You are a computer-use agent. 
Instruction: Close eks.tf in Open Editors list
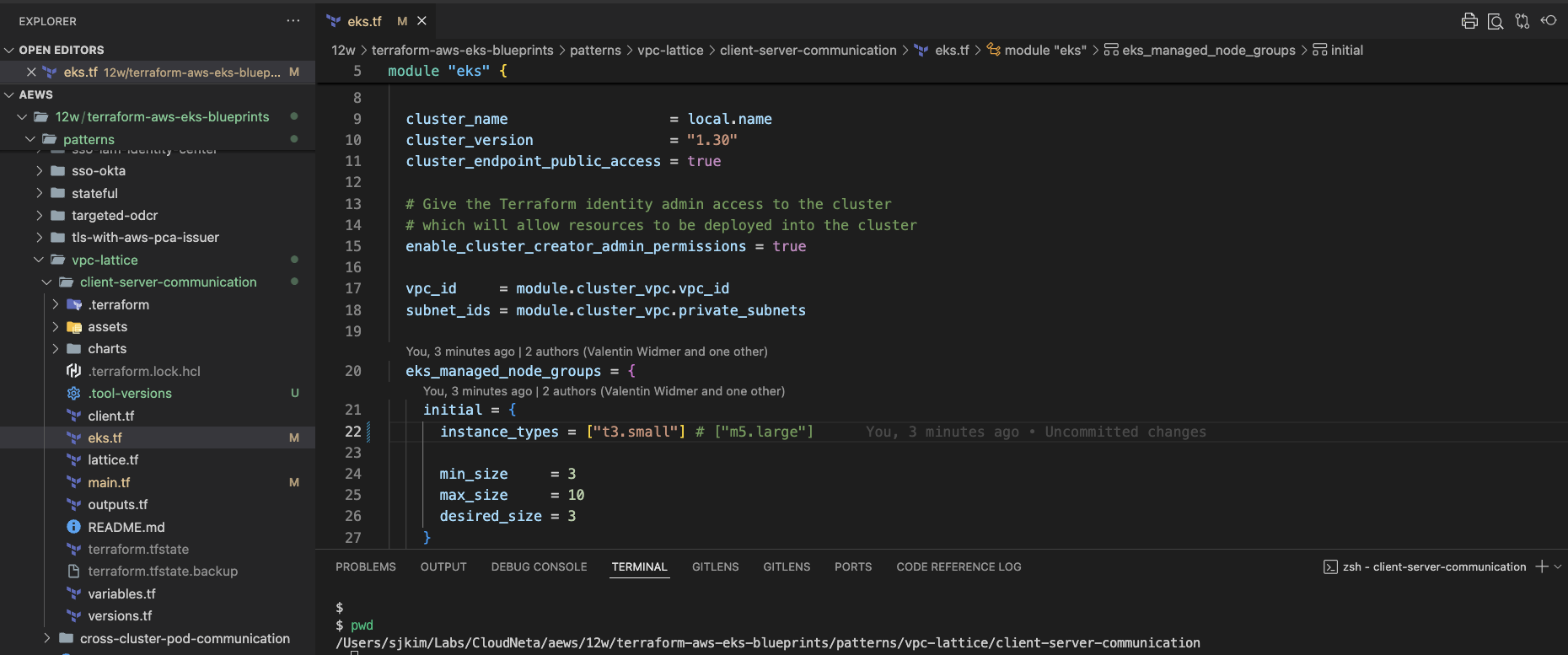pyautogui.click(x=31, y=72)
